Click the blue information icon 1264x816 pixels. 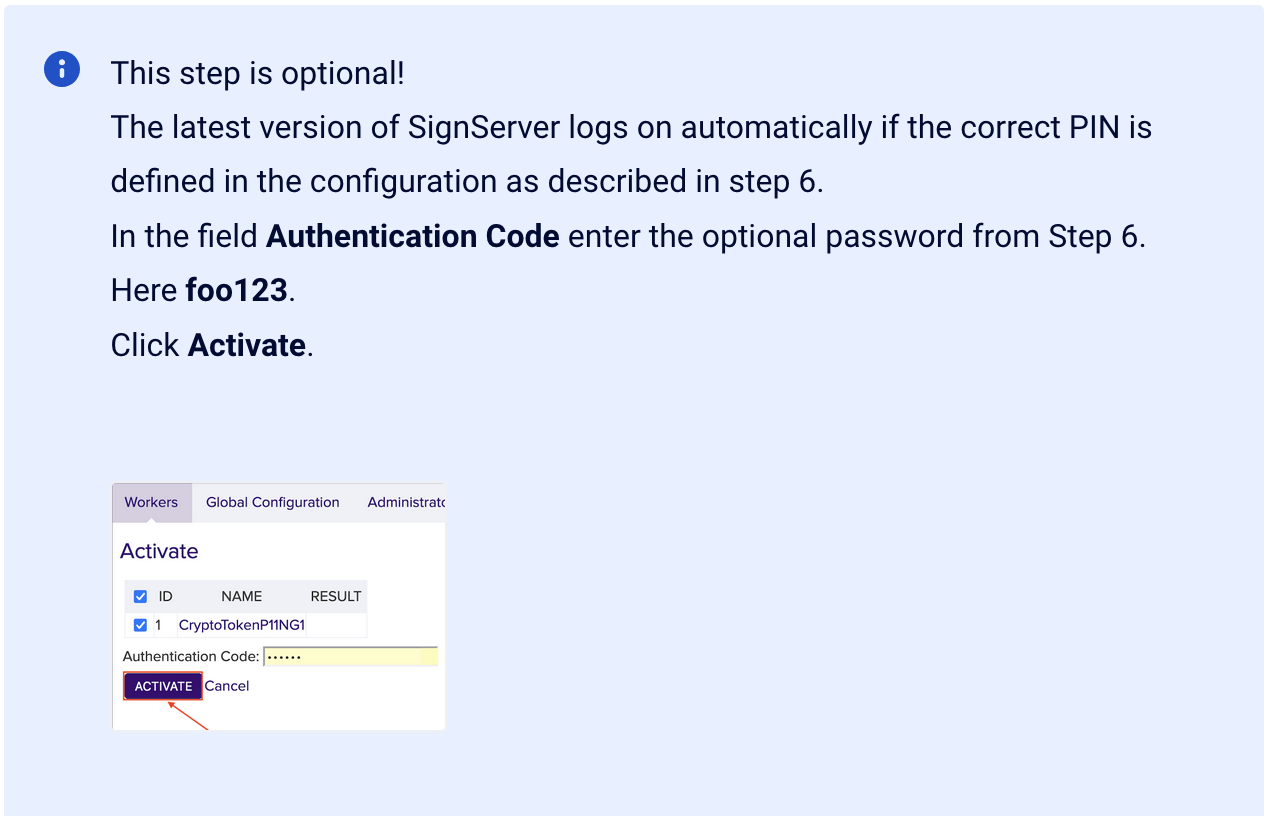click(61, 69)
